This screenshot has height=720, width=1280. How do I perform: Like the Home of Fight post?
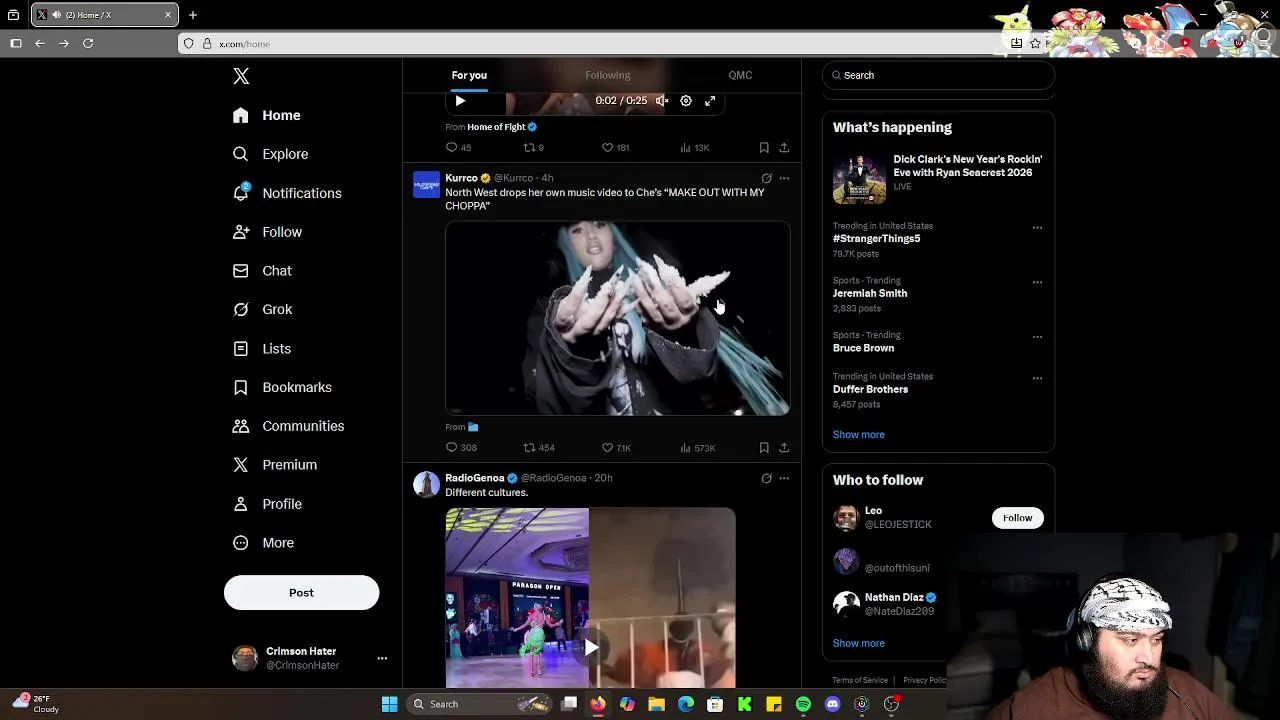[x=615, y=148]
